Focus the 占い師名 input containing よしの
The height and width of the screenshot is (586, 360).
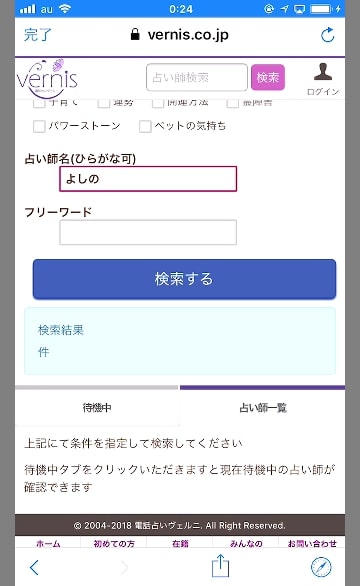pyautogui.click(x=148, y=179)
